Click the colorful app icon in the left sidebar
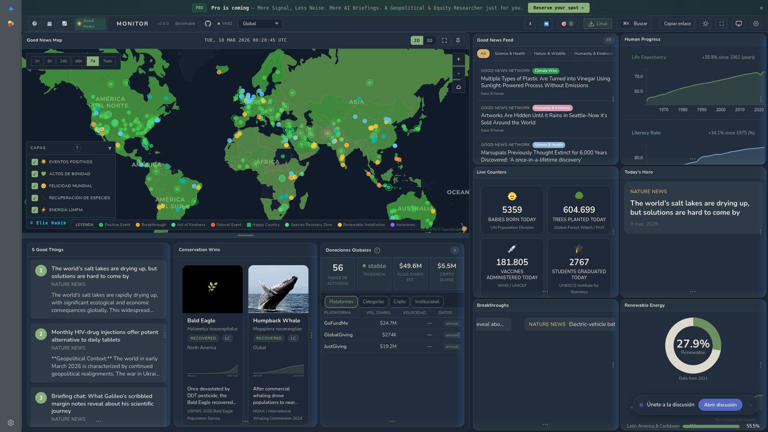768x432 pixels. [x=11, y=24]
